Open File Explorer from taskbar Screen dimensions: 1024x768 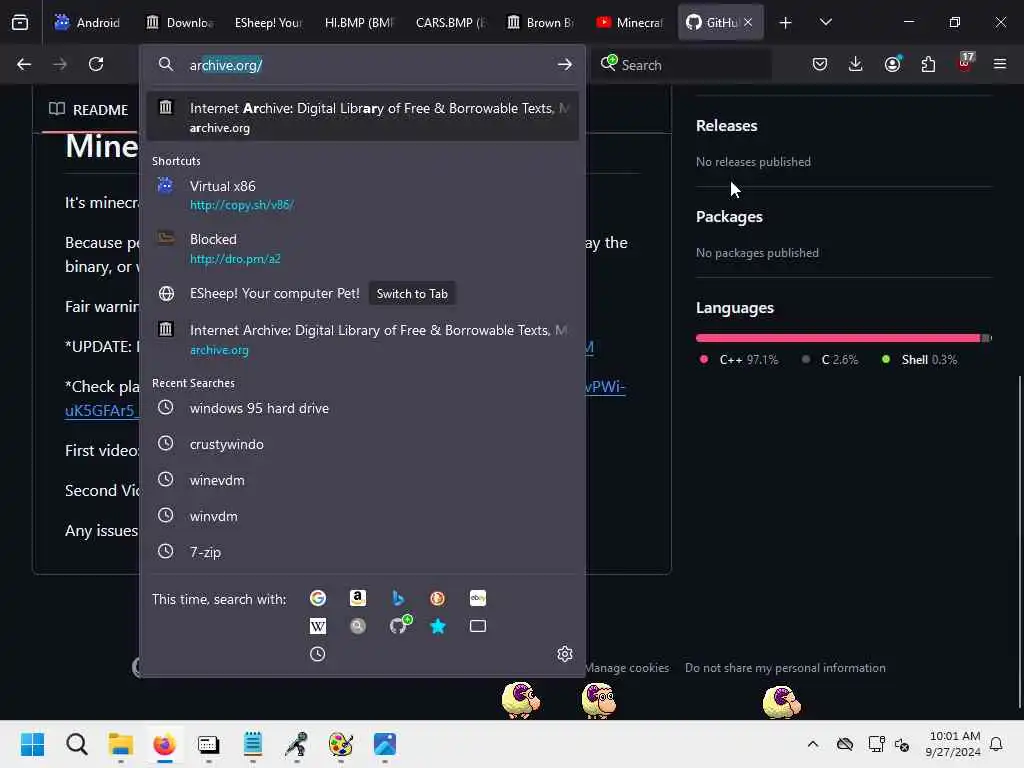click(x=121, y=744)
